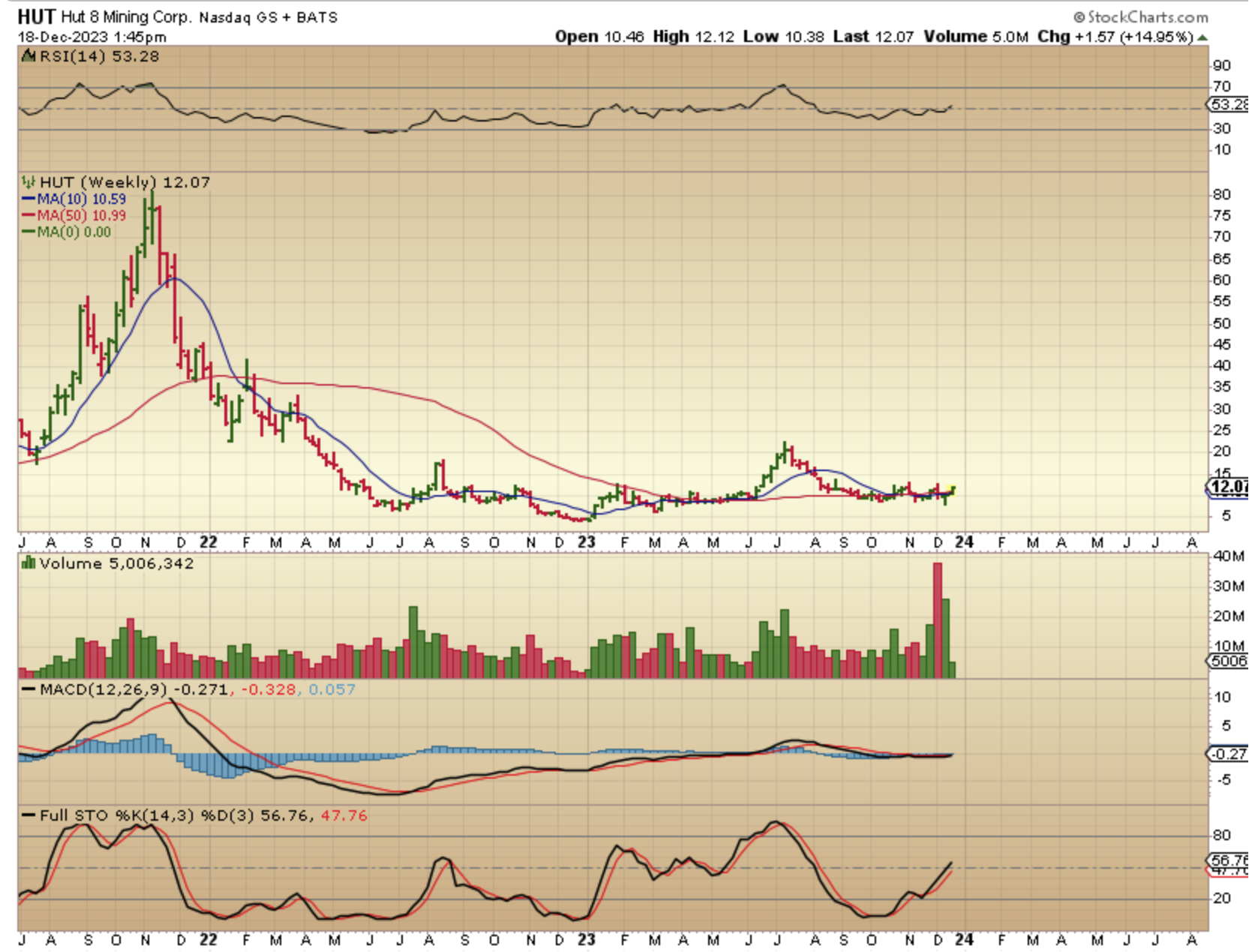The height and width of the screenshot is (952, 1249).
Task: Click the "Volume 5.0M" header value
Action: [975, 37]
